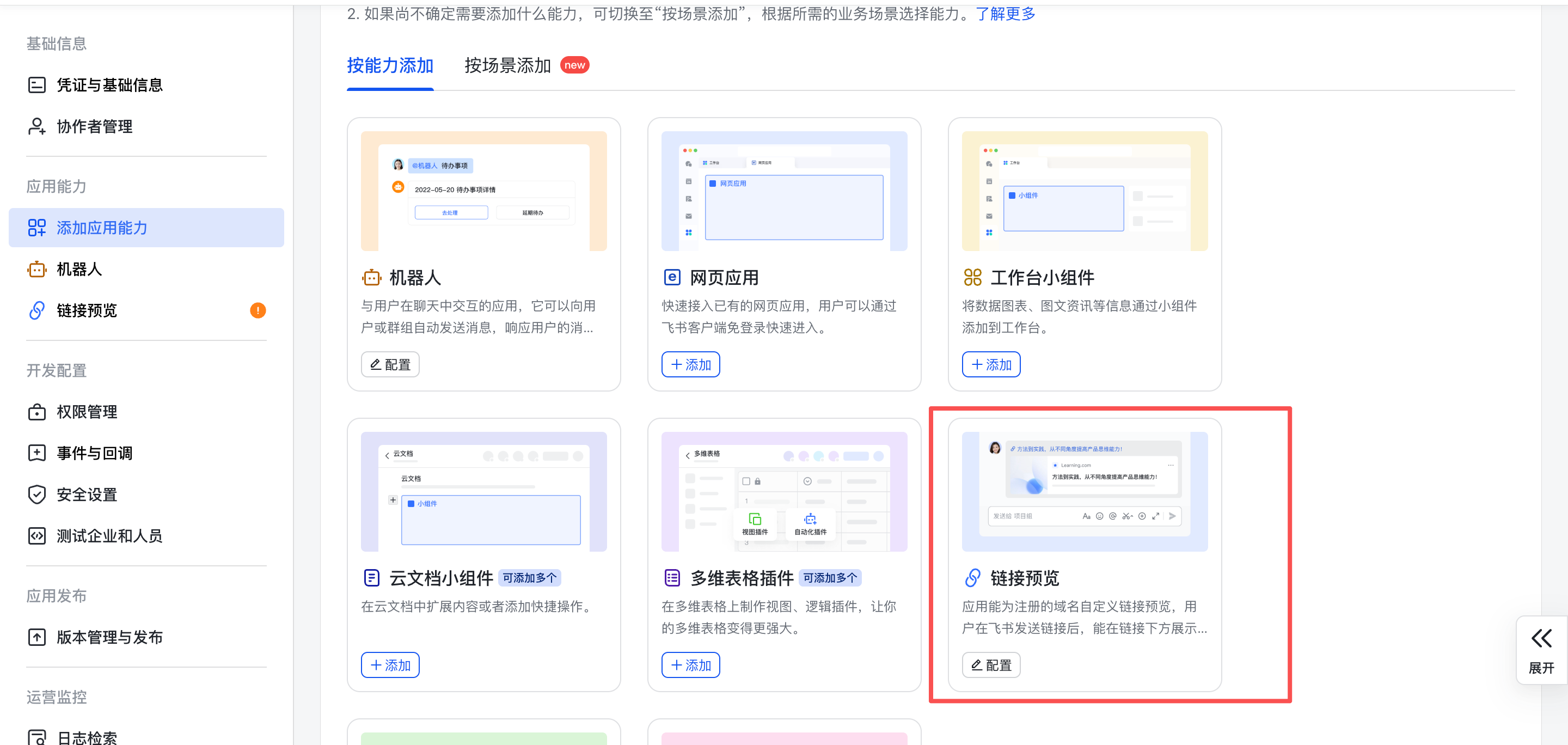Add the 网页应用 capability

690,364
